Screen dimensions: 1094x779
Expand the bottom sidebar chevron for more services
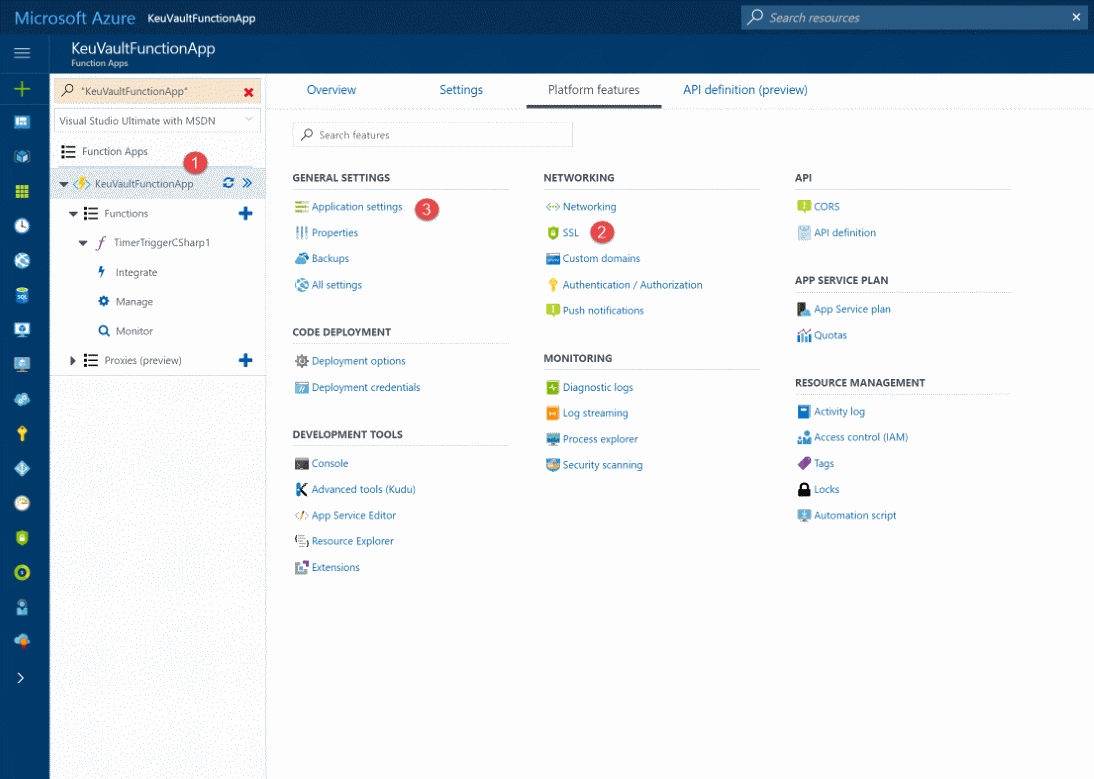(x=20, y=678)
